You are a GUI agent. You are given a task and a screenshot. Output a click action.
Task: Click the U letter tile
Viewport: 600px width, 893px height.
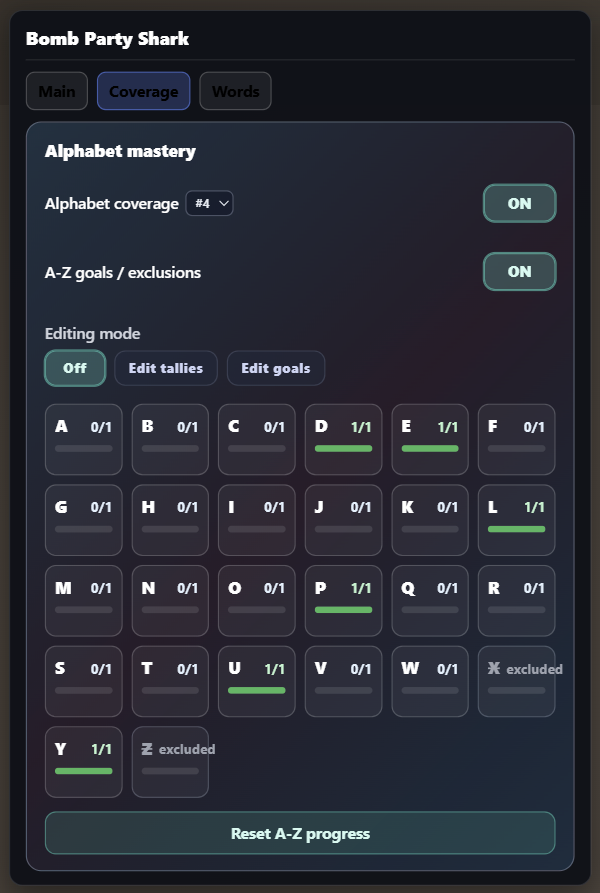[256, 681]
